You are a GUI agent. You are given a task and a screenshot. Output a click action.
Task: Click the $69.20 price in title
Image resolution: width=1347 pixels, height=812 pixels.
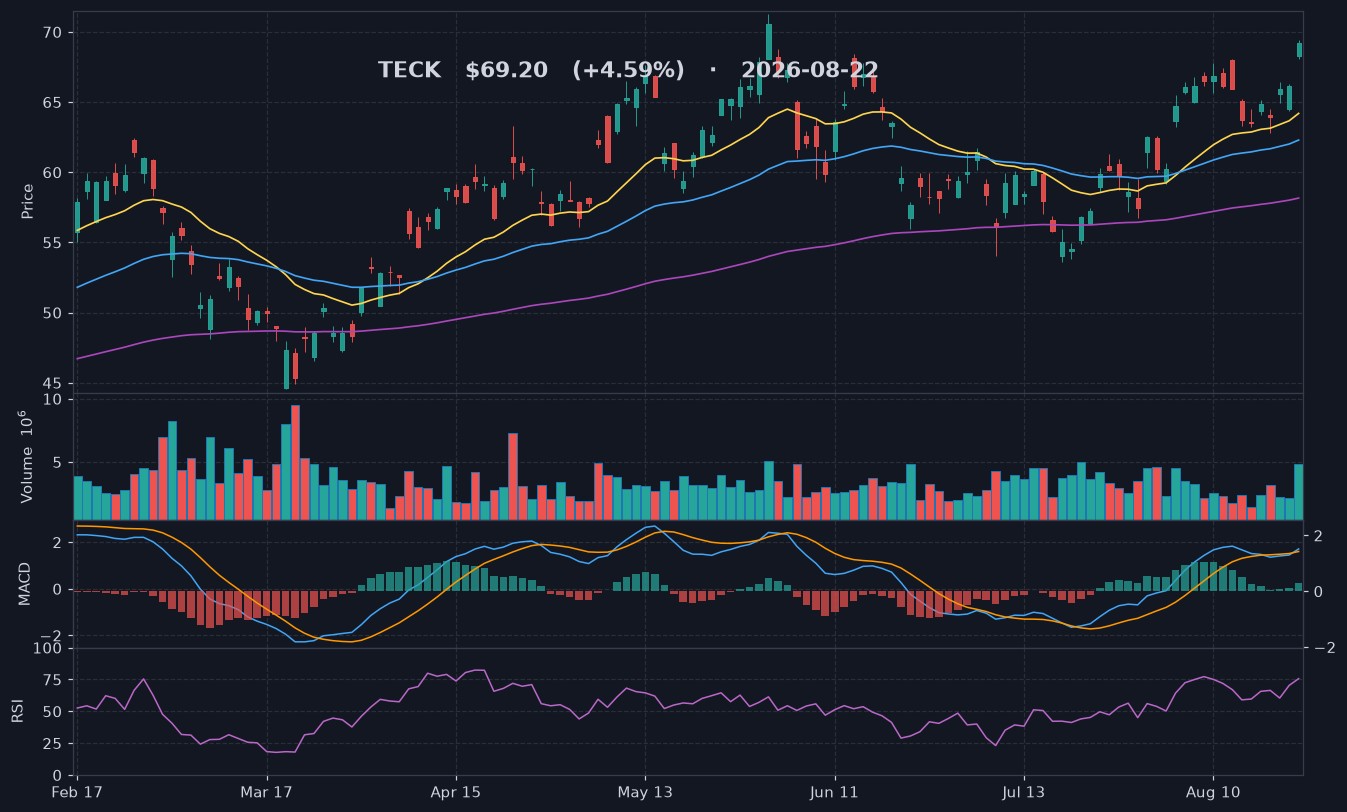(506, 70)
